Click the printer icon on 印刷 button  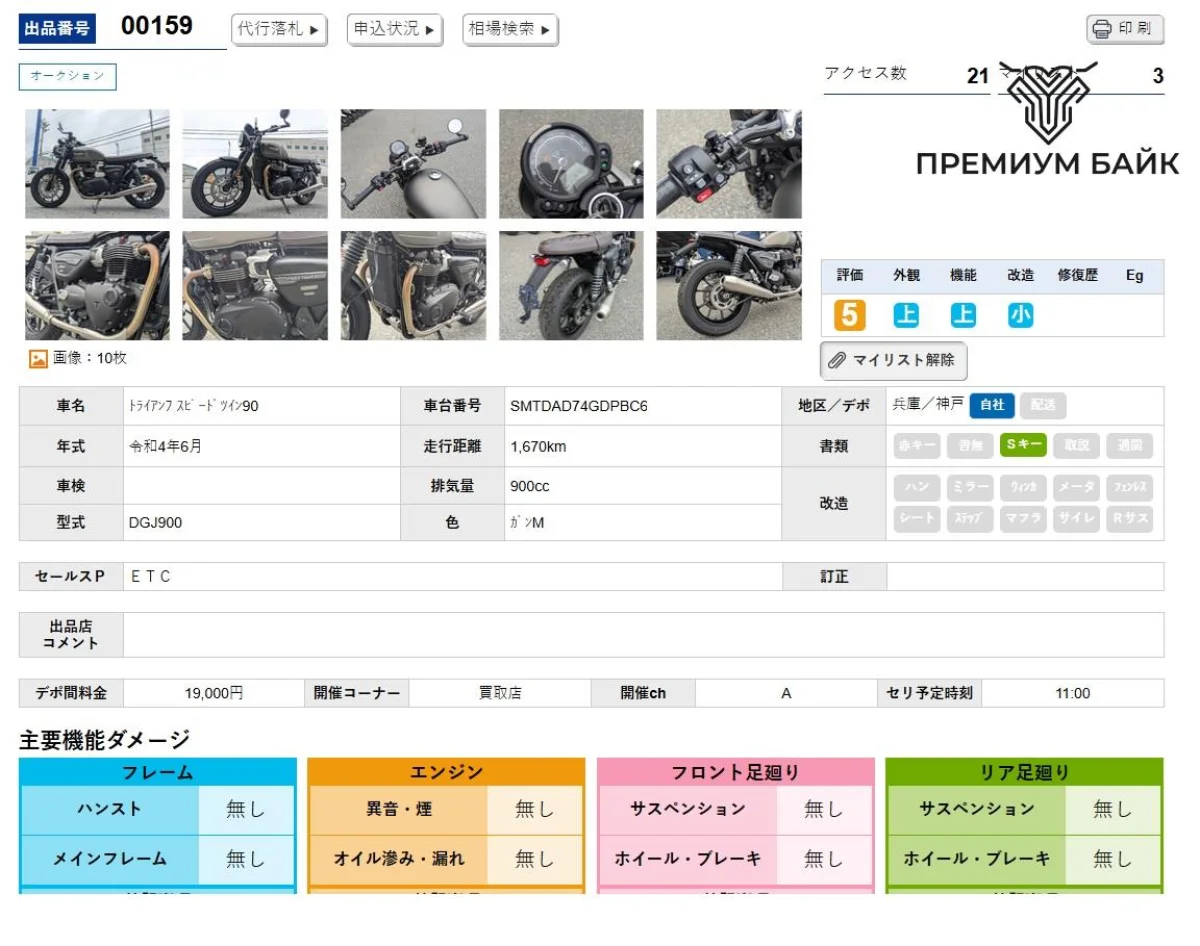coord(1102,29)
